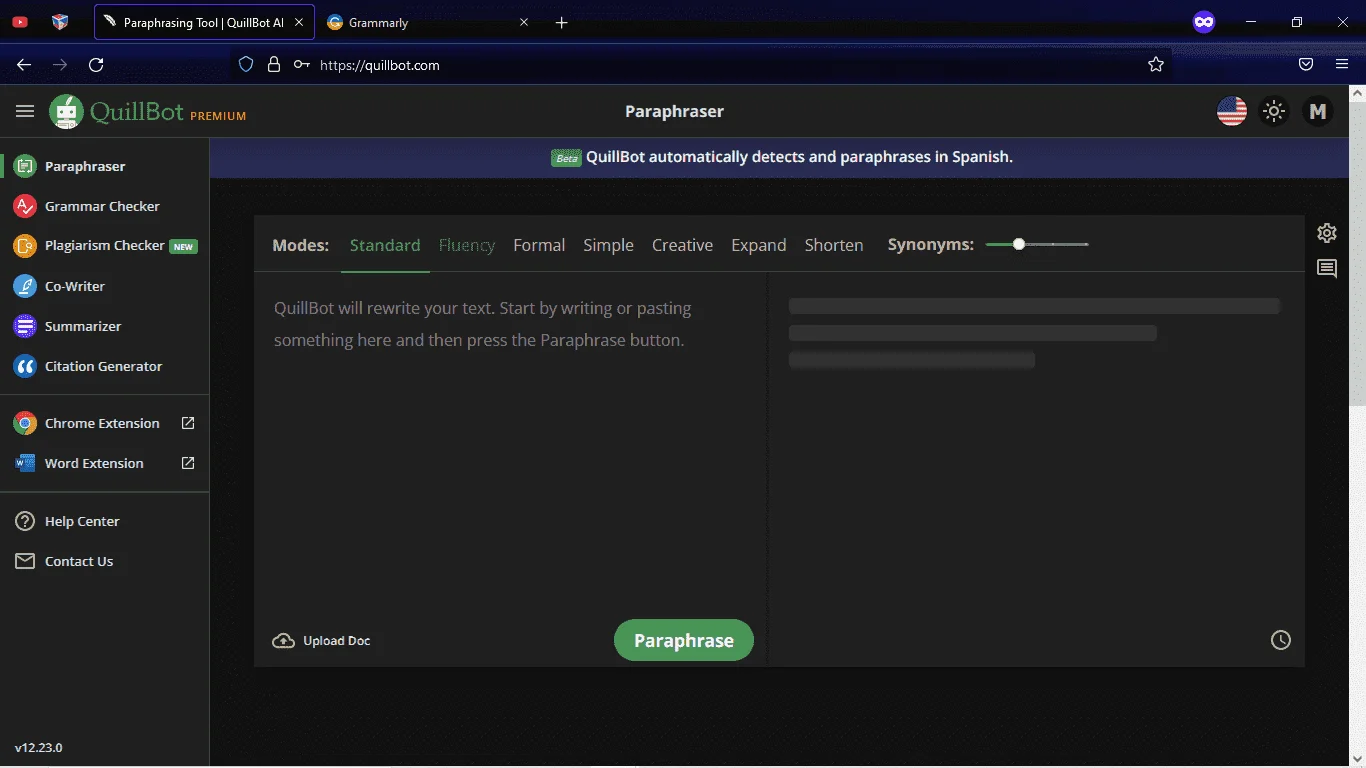Screen dimensions: 1366x768
Task: Go forward with the browser arrow
Action: pos(60,65)
